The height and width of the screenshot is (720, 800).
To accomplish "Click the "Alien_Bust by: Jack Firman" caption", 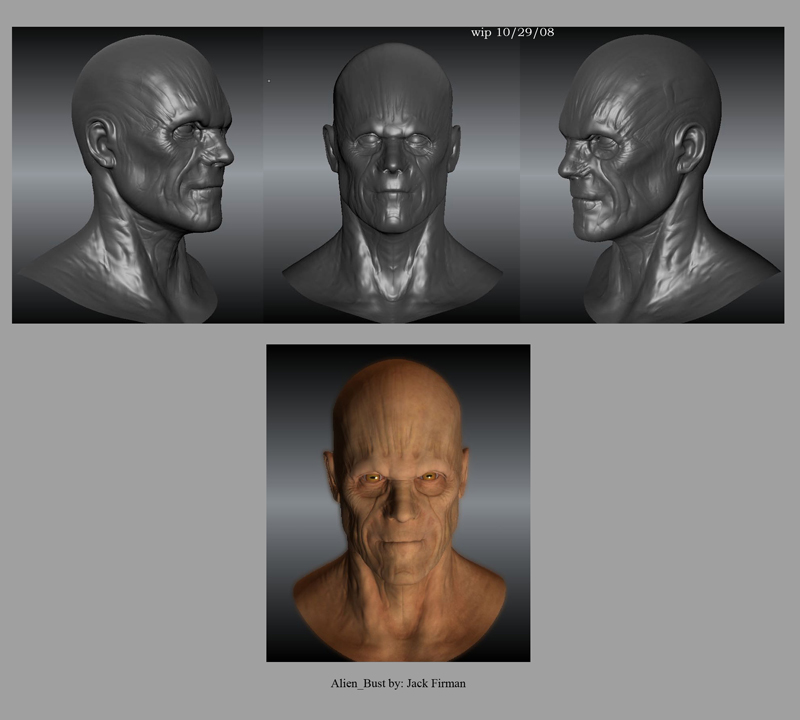I will point(397,683).
